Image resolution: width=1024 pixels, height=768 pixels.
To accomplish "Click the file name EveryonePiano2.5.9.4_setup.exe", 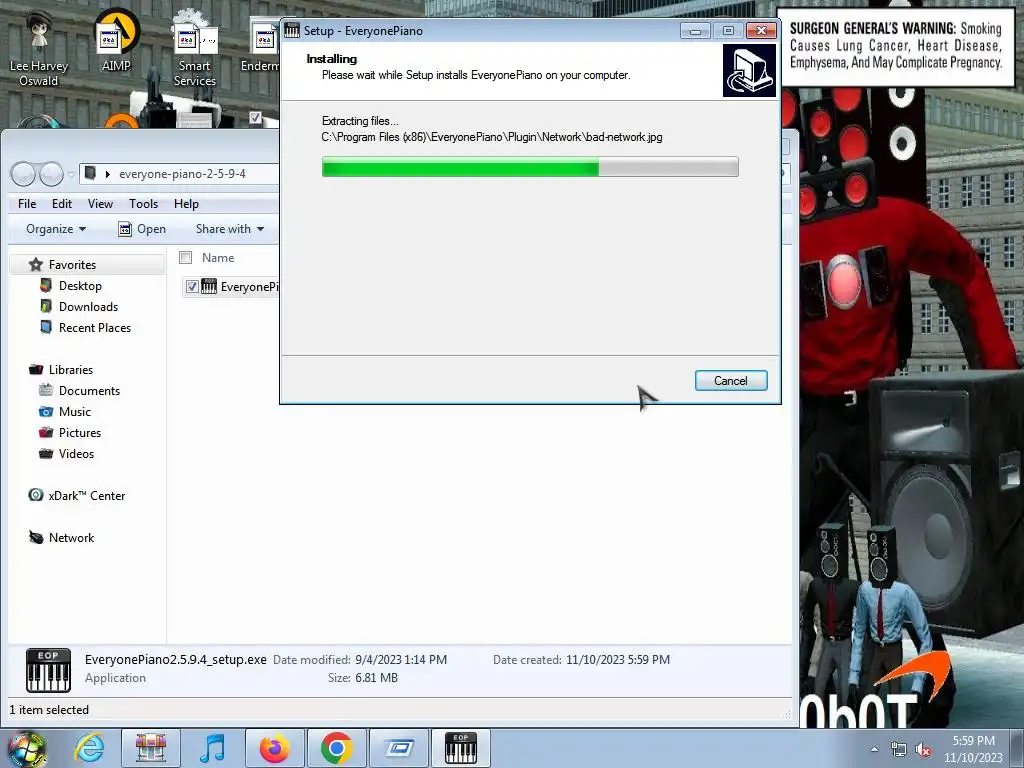I will tap(176, 660).
